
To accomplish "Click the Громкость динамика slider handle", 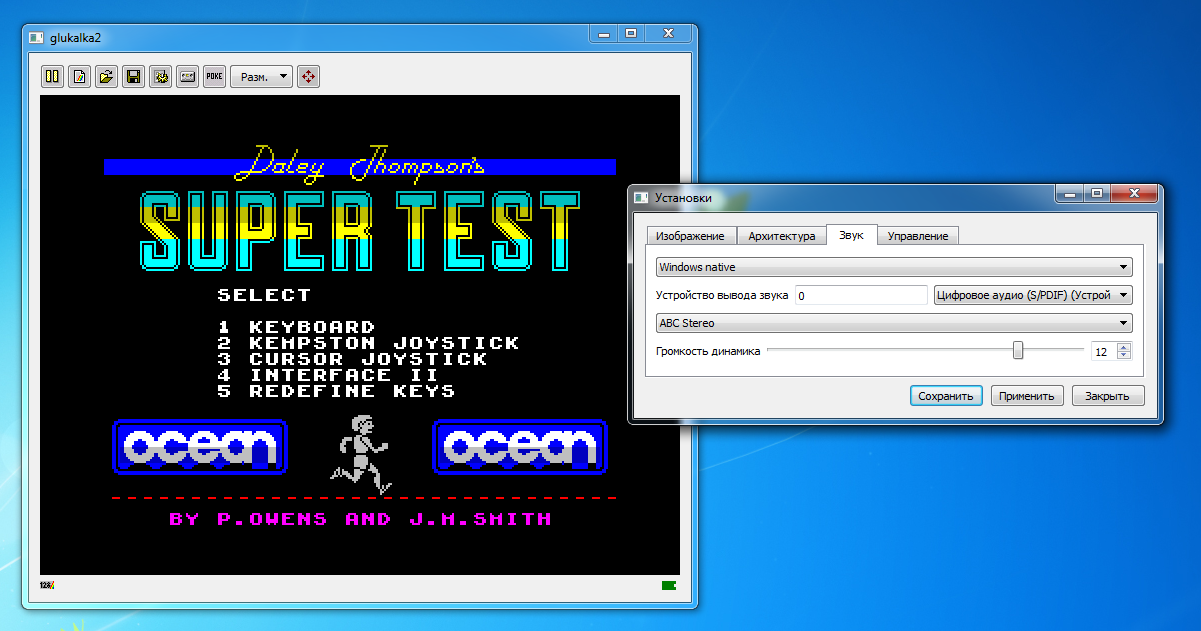I will point(1018,350).
